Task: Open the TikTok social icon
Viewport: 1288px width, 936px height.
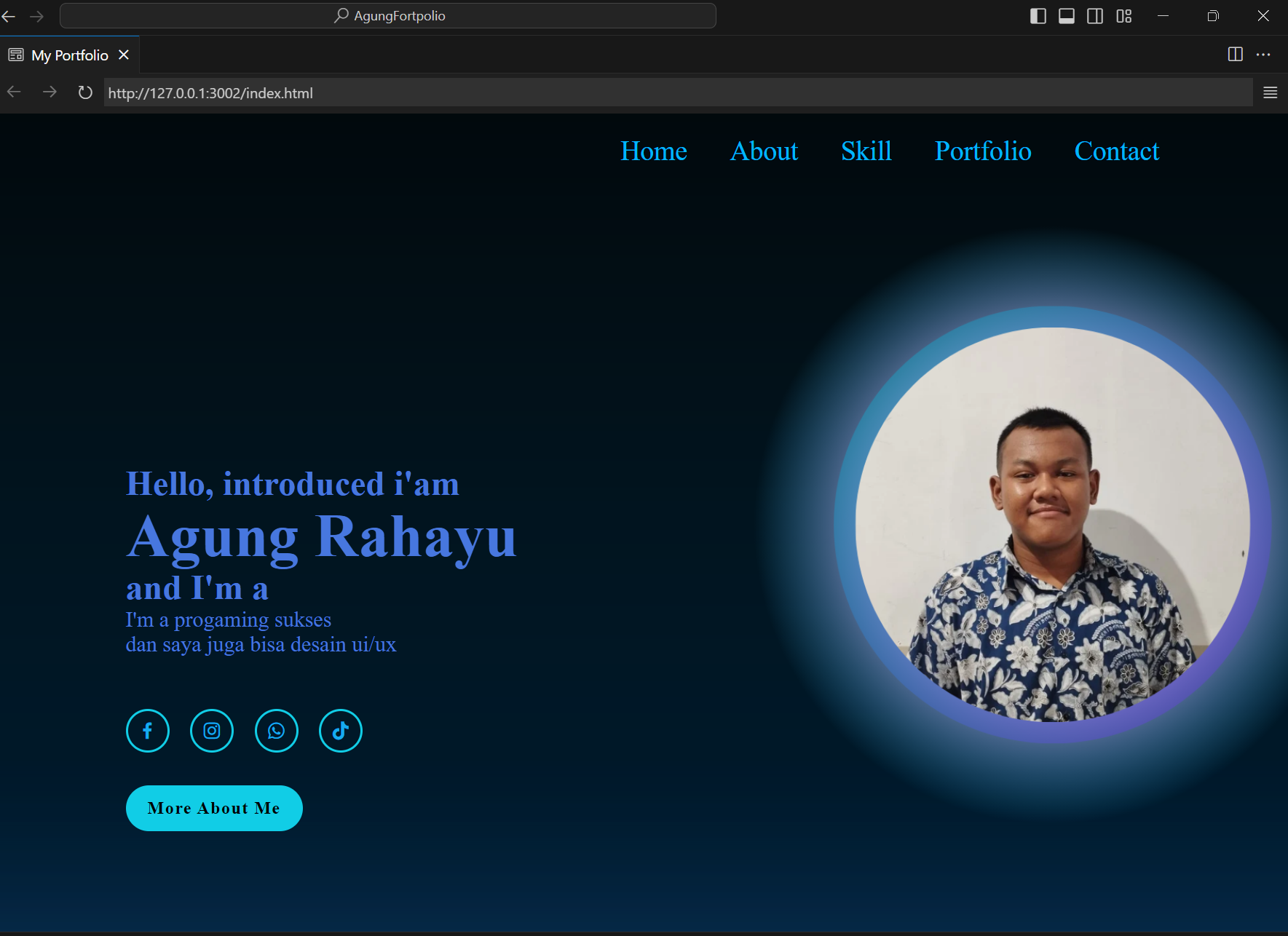Action: tap(341, 731)
